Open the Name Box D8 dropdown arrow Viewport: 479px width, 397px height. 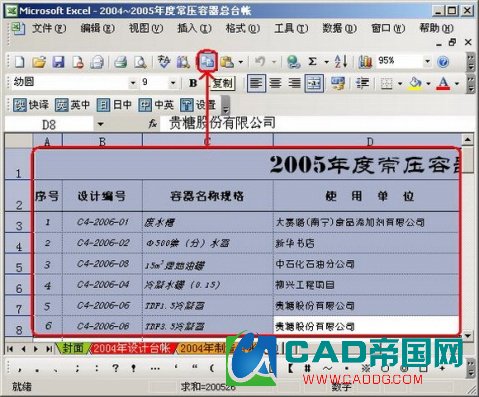[100, 125]
